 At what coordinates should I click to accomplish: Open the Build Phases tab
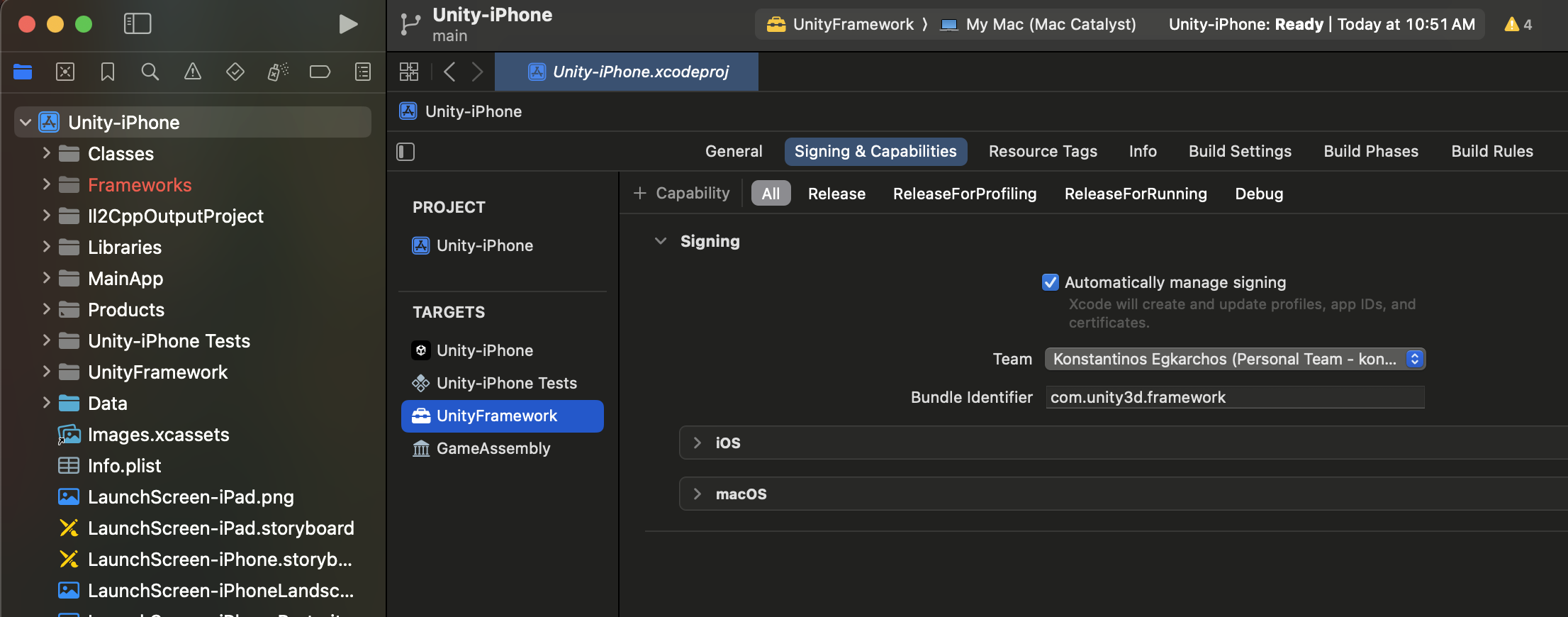tap(1371, 152)
